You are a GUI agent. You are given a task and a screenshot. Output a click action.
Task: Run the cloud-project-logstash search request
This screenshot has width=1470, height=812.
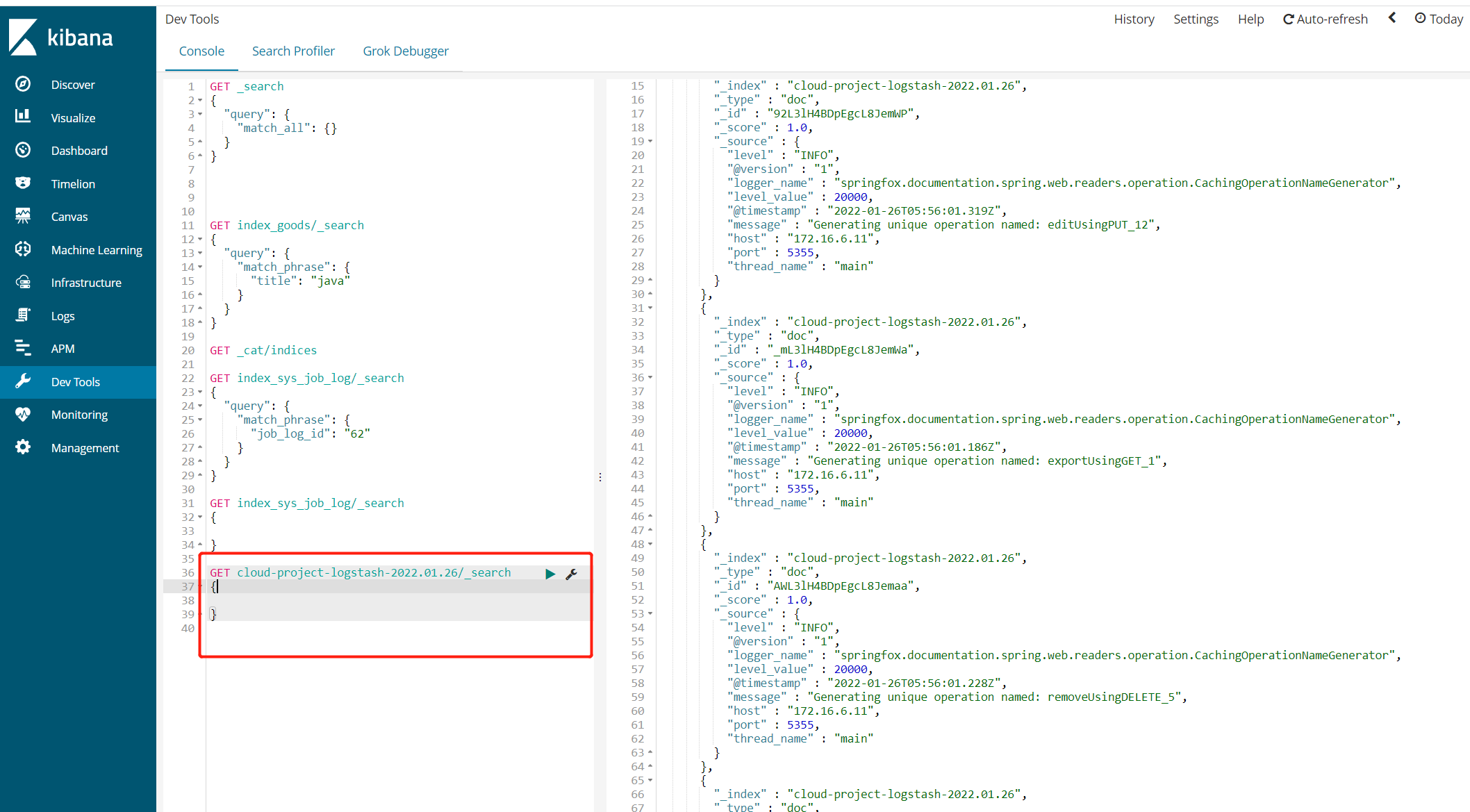tap(550, 574)
